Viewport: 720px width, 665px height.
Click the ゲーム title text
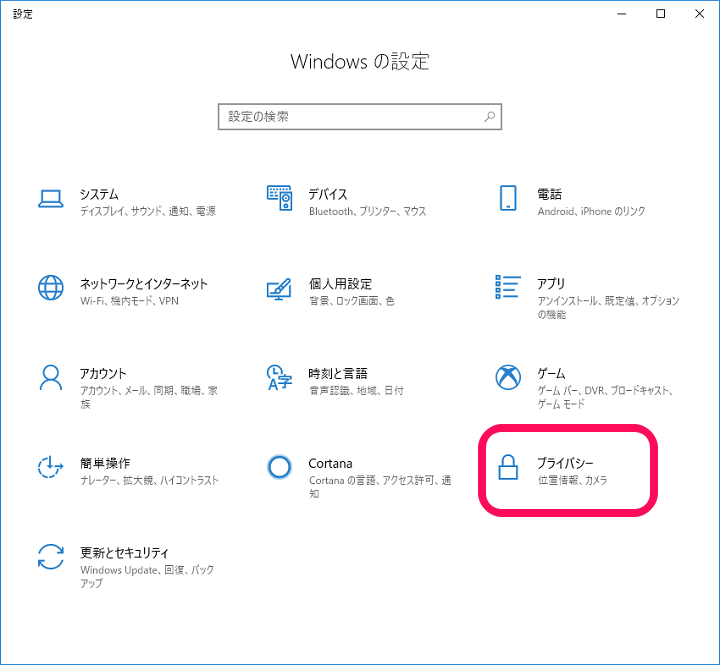point(551,373)
